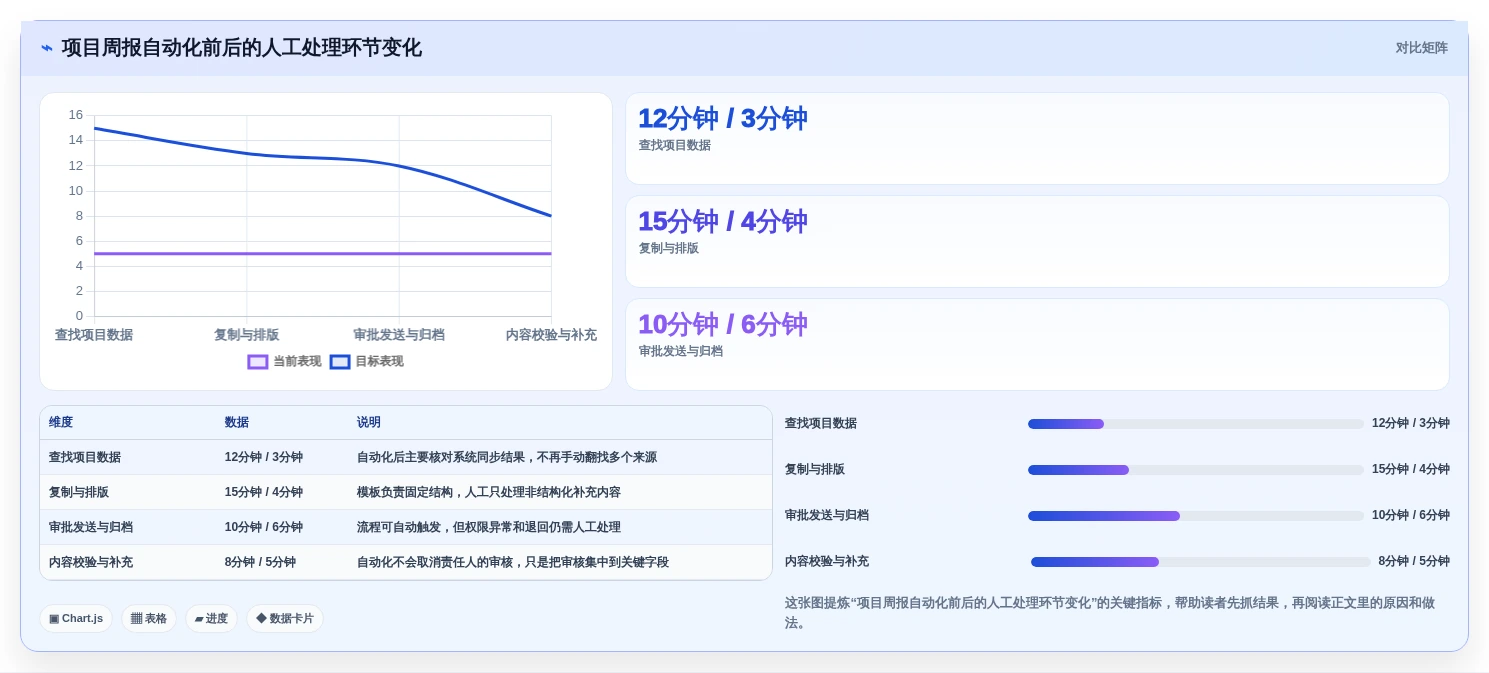Click description 流程可自动触发，但权限异常和退回仍需人工处理
This screenshot has height=673, width=1489.
tap(489, 528)
